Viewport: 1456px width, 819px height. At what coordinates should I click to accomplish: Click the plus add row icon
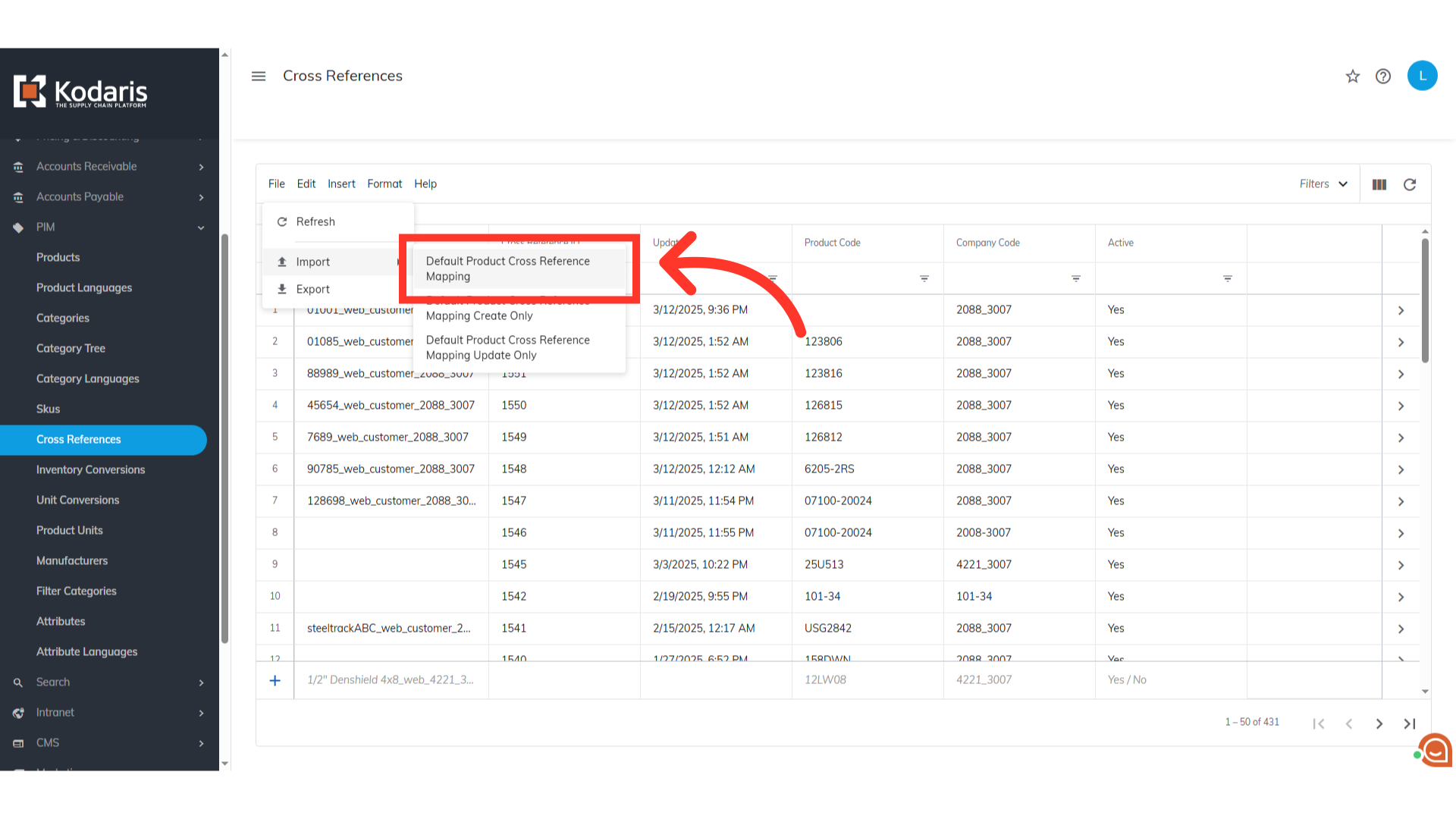(x=275, y=680)
